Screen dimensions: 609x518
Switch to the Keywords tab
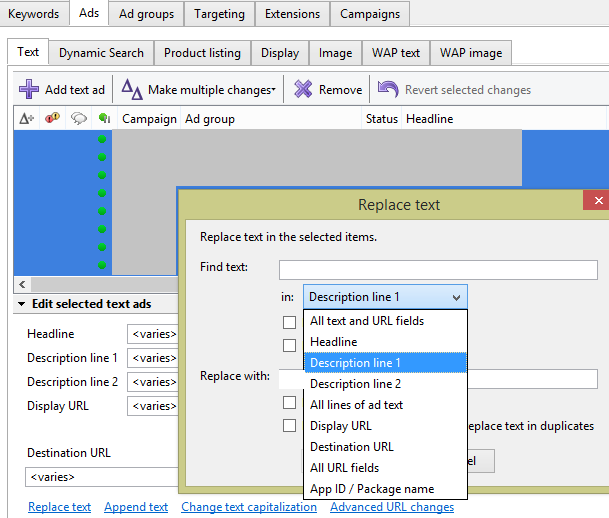pos(34,14)
